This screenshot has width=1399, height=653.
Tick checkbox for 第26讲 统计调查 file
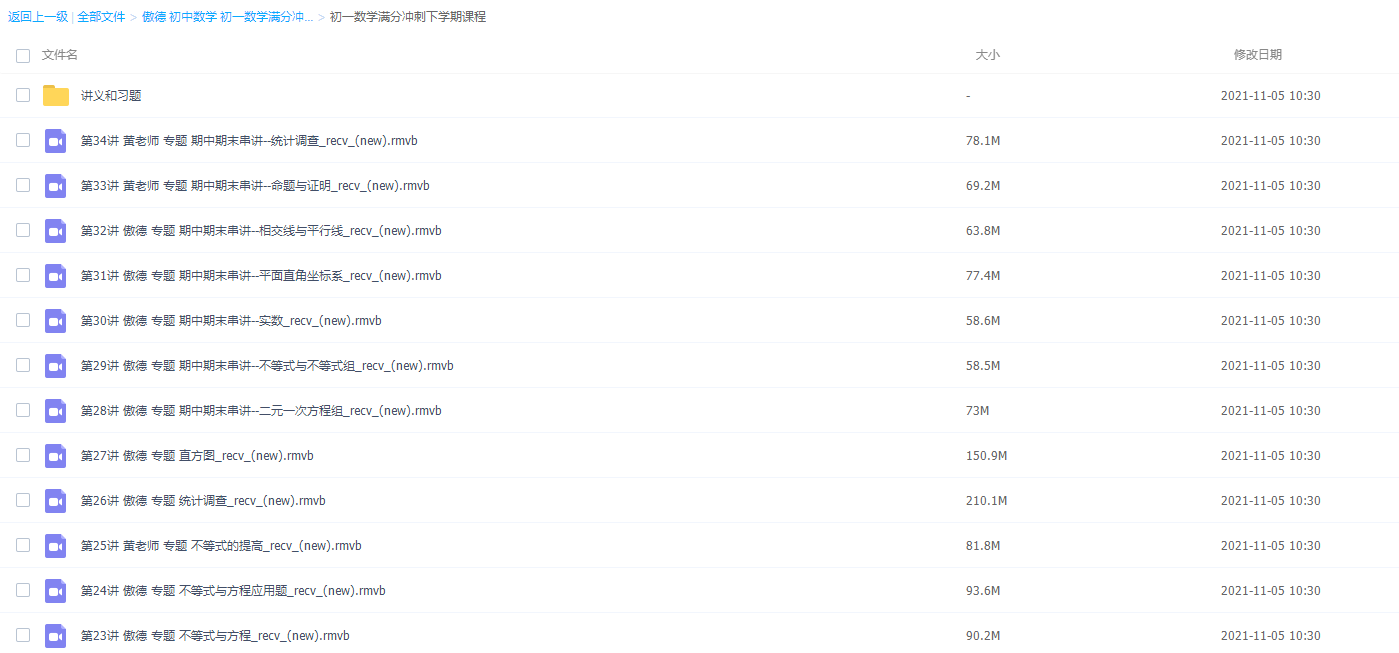23,501
